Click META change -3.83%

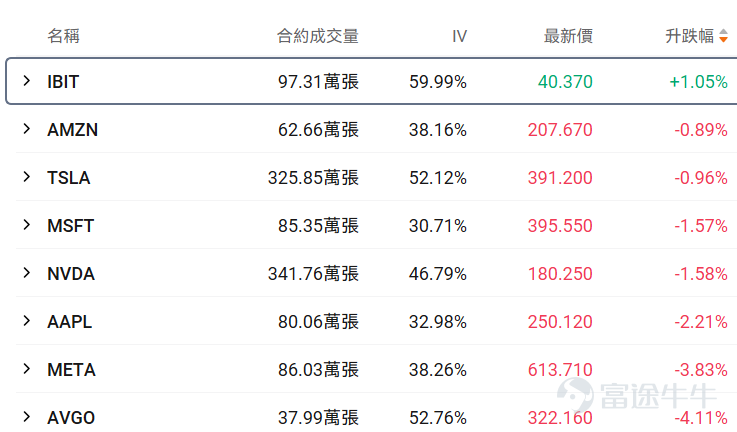coord(701,369)
